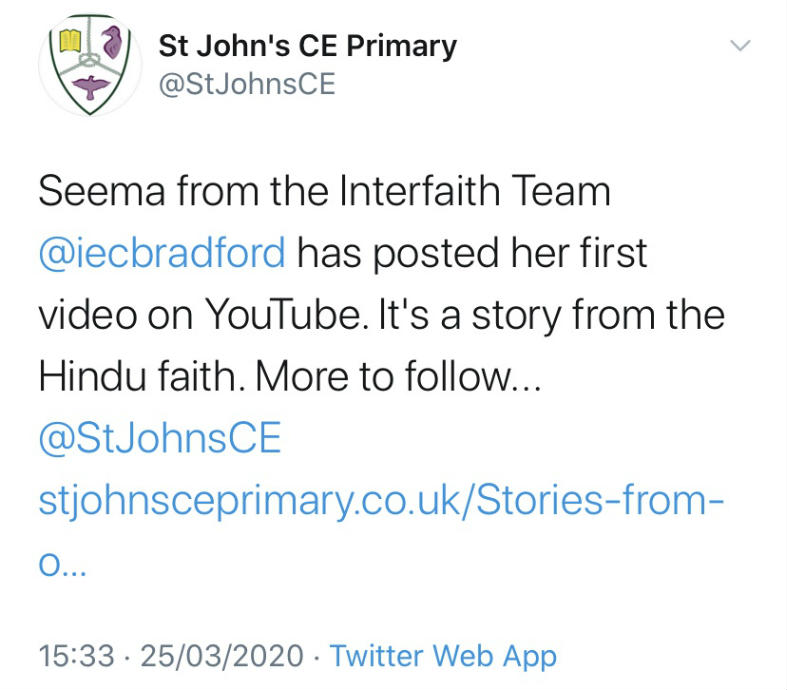Expand the tweet options chevron
This screenshot has width=787, height=690.
click(740, 46)
